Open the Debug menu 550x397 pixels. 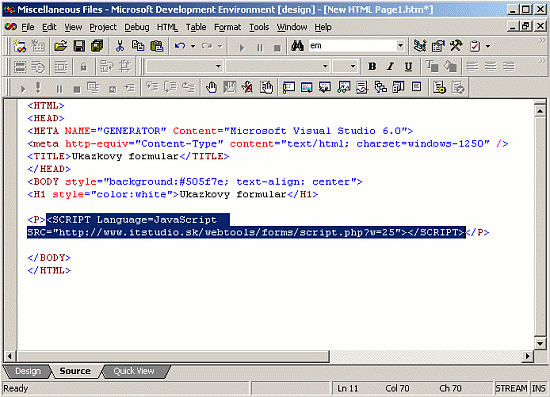coord(137,27)
